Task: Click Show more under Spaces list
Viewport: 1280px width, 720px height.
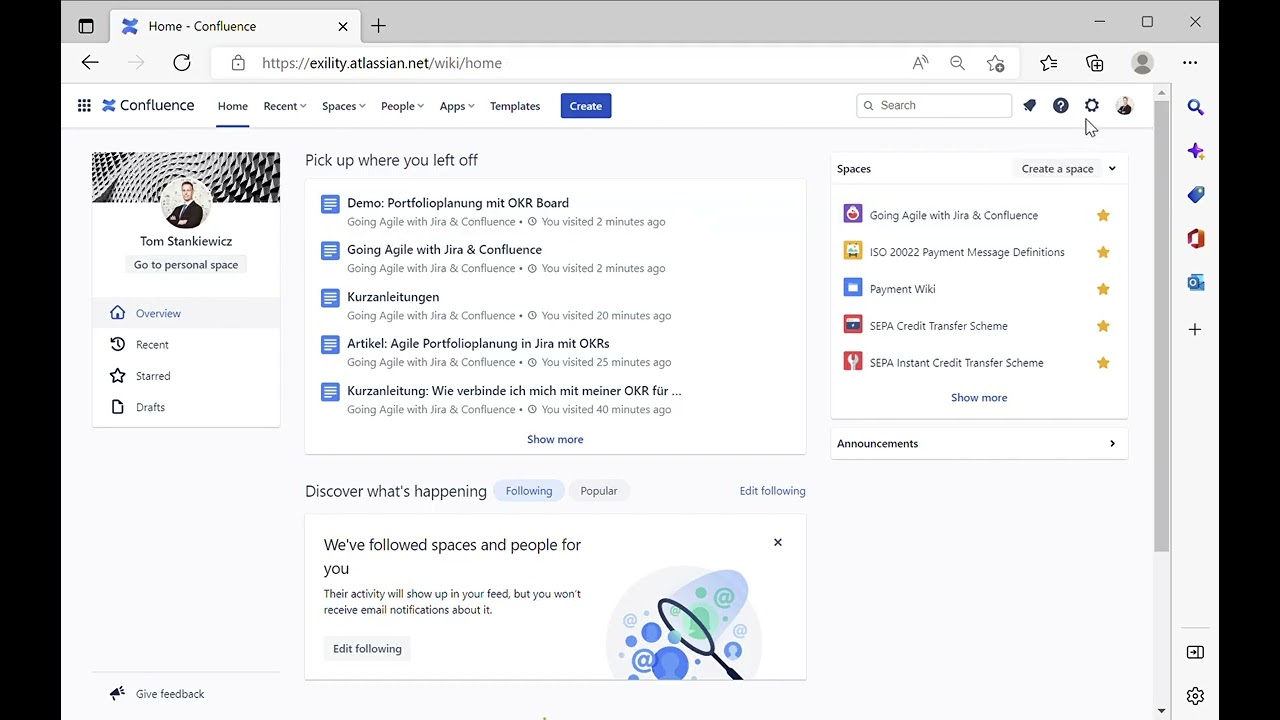Action: pyautogui.click(x=979, y=398)
